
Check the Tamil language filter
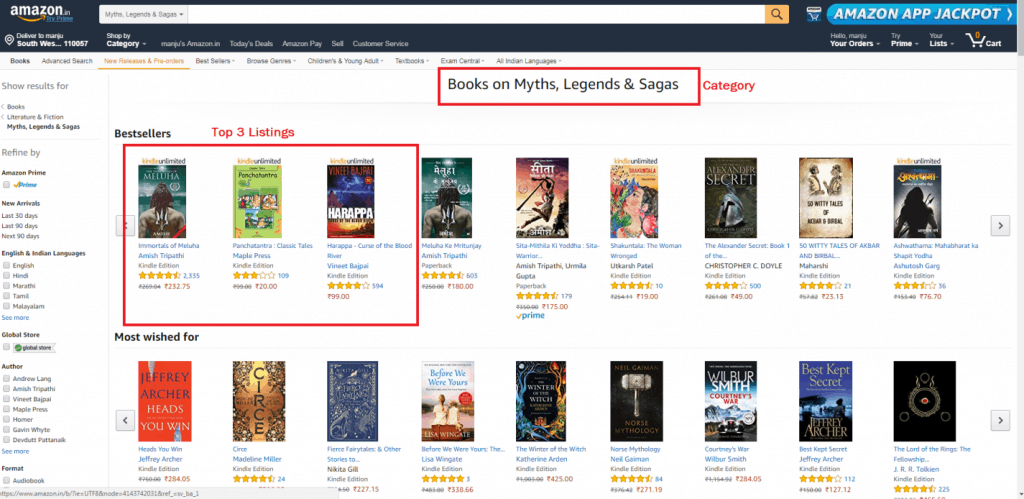tap(7, 296)
